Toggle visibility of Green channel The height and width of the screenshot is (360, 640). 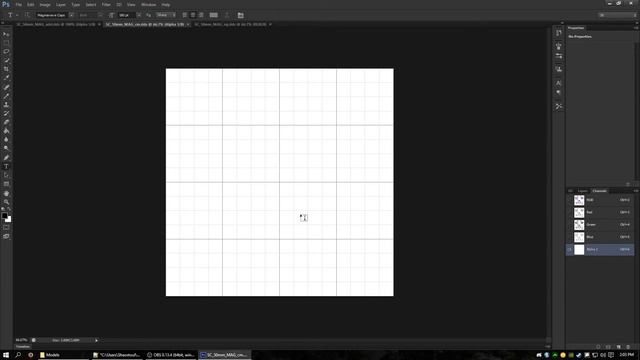(570, 224)
